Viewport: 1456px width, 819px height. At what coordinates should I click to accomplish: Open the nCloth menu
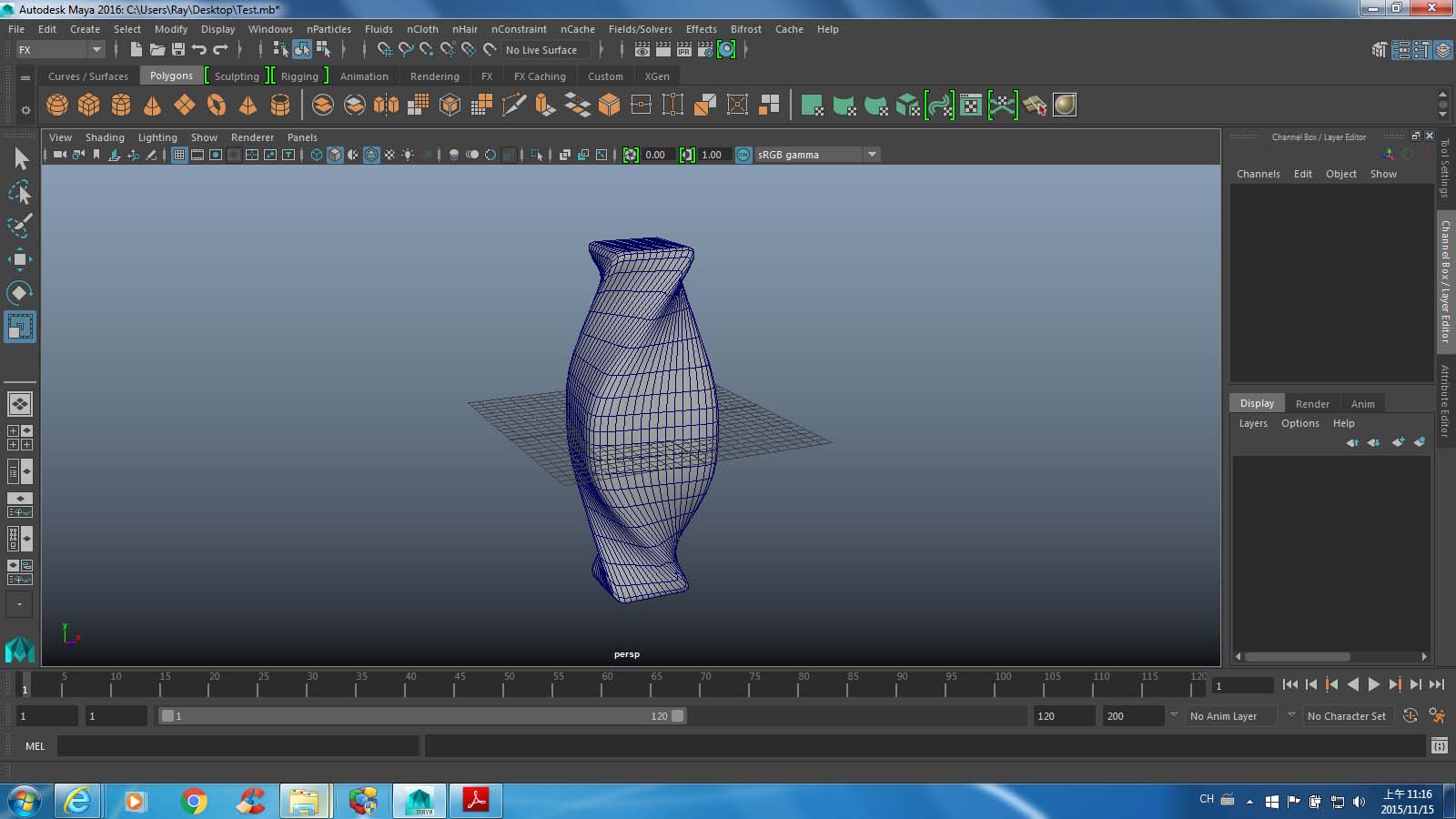pyautogui.click(x=421, y=28)
